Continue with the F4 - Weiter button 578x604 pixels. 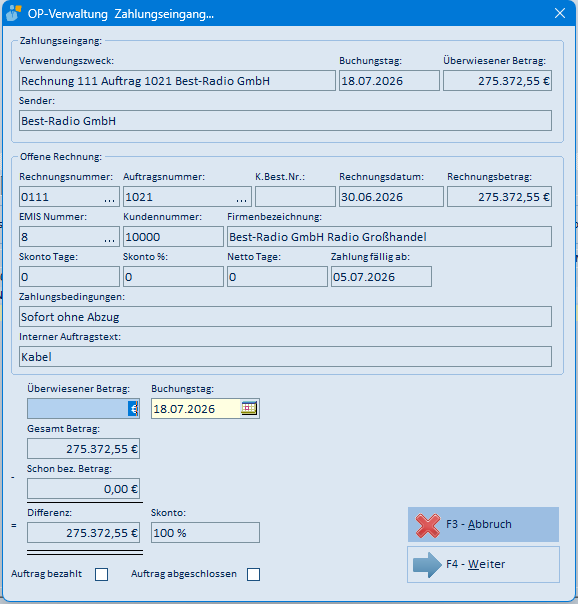tap(483, 564)
